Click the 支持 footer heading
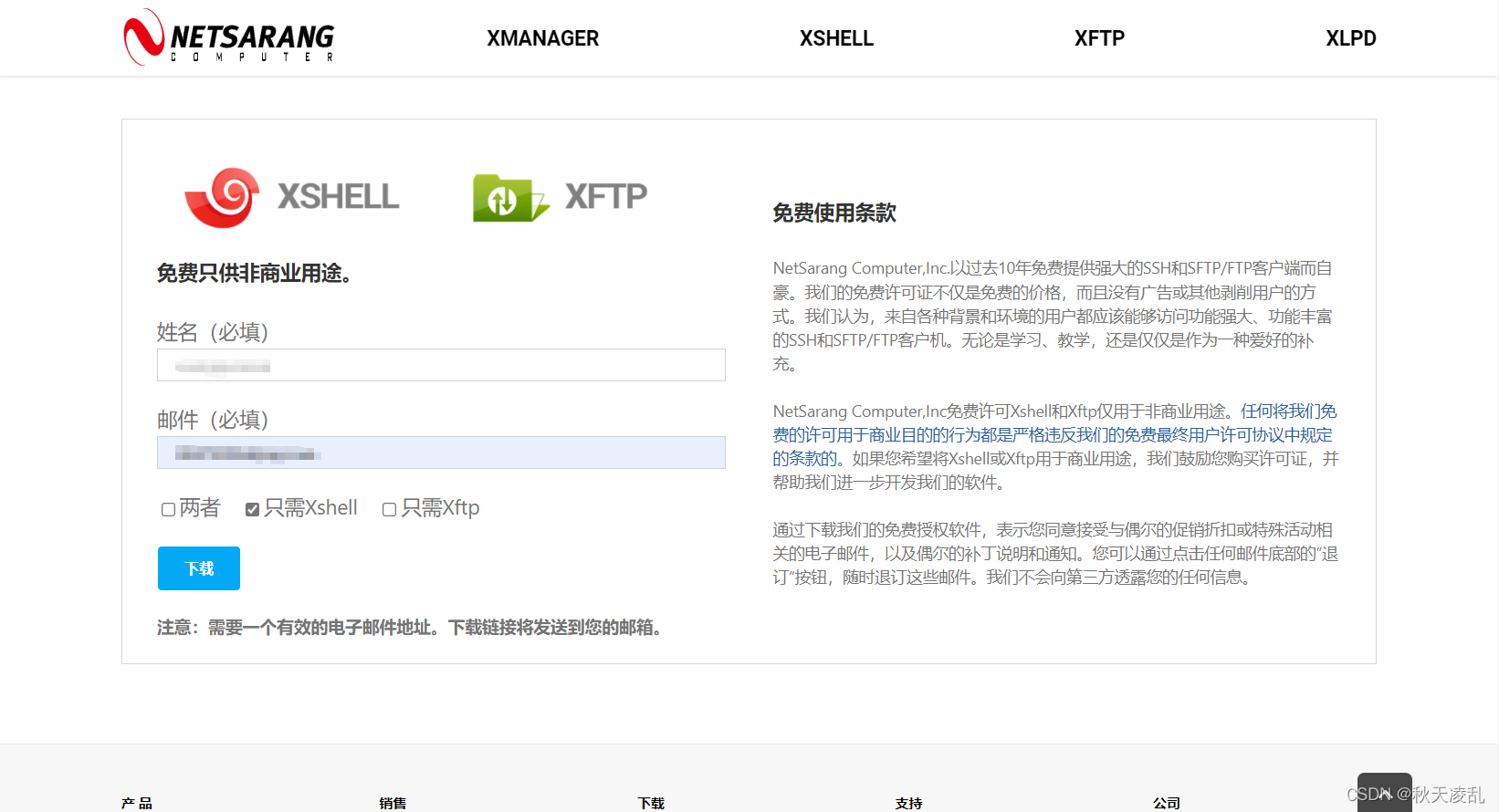1499x812 pixels. coord(908,803)
